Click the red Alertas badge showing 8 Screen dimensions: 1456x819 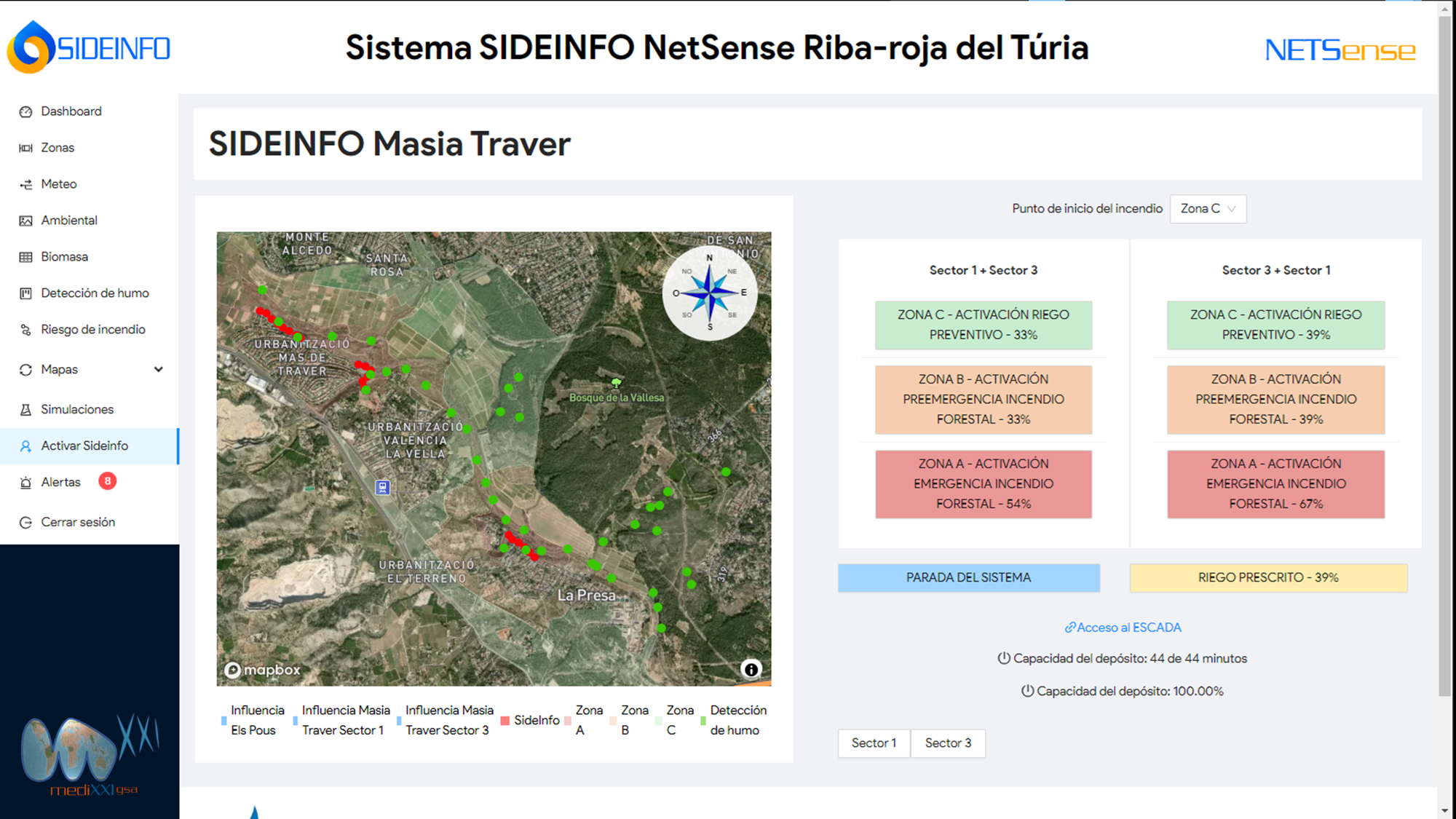(x=108, y=481)
